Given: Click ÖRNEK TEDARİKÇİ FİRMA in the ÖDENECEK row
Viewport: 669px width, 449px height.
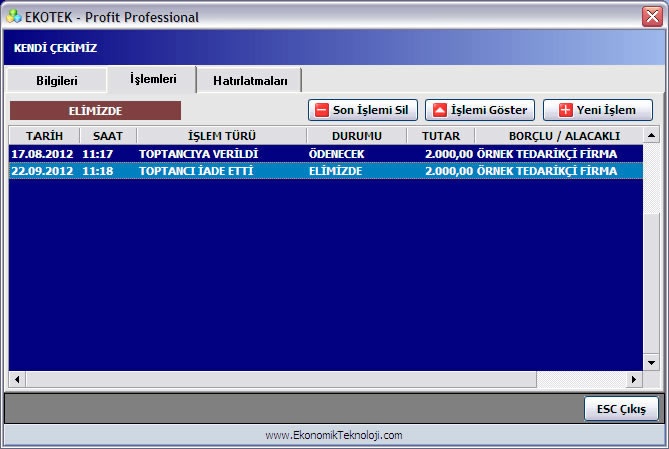Looking at the screenshot, I should (x=547, y=154).
